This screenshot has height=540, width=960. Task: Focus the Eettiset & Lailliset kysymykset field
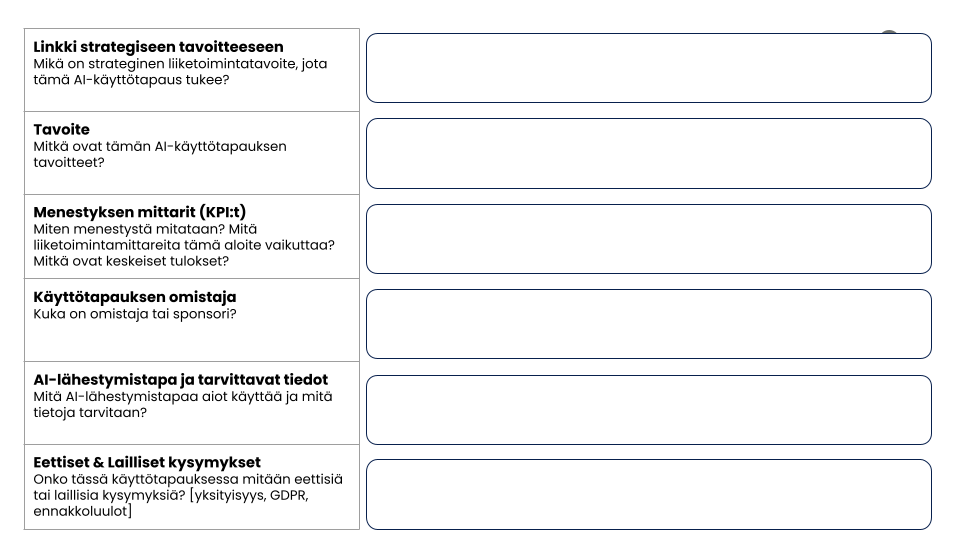[x=649, y=495]
